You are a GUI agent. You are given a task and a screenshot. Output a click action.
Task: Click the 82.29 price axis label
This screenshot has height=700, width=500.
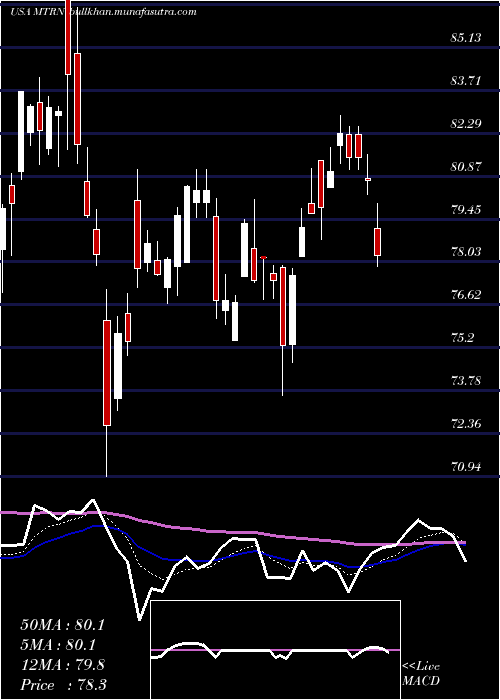(466, 124)
